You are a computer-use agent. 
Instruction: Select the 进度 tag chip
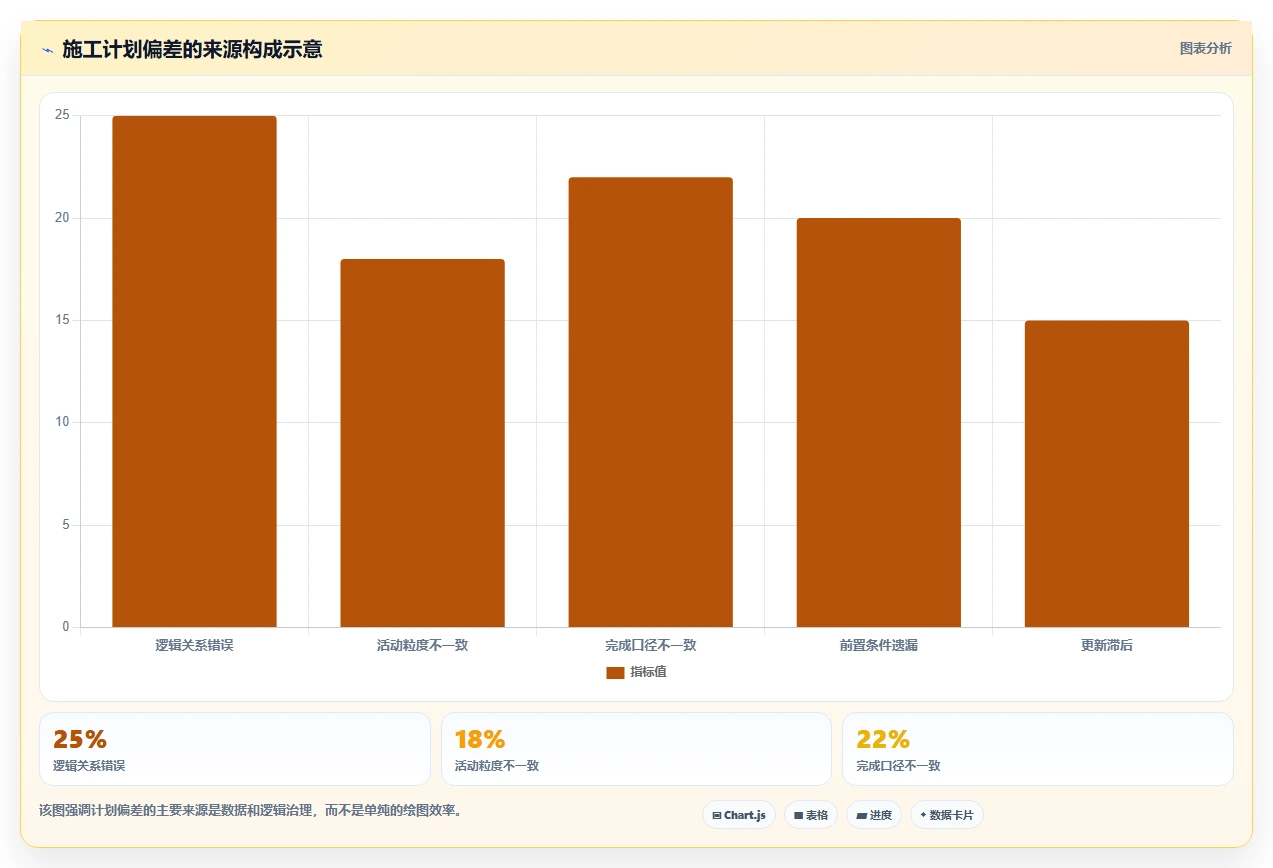874,815
